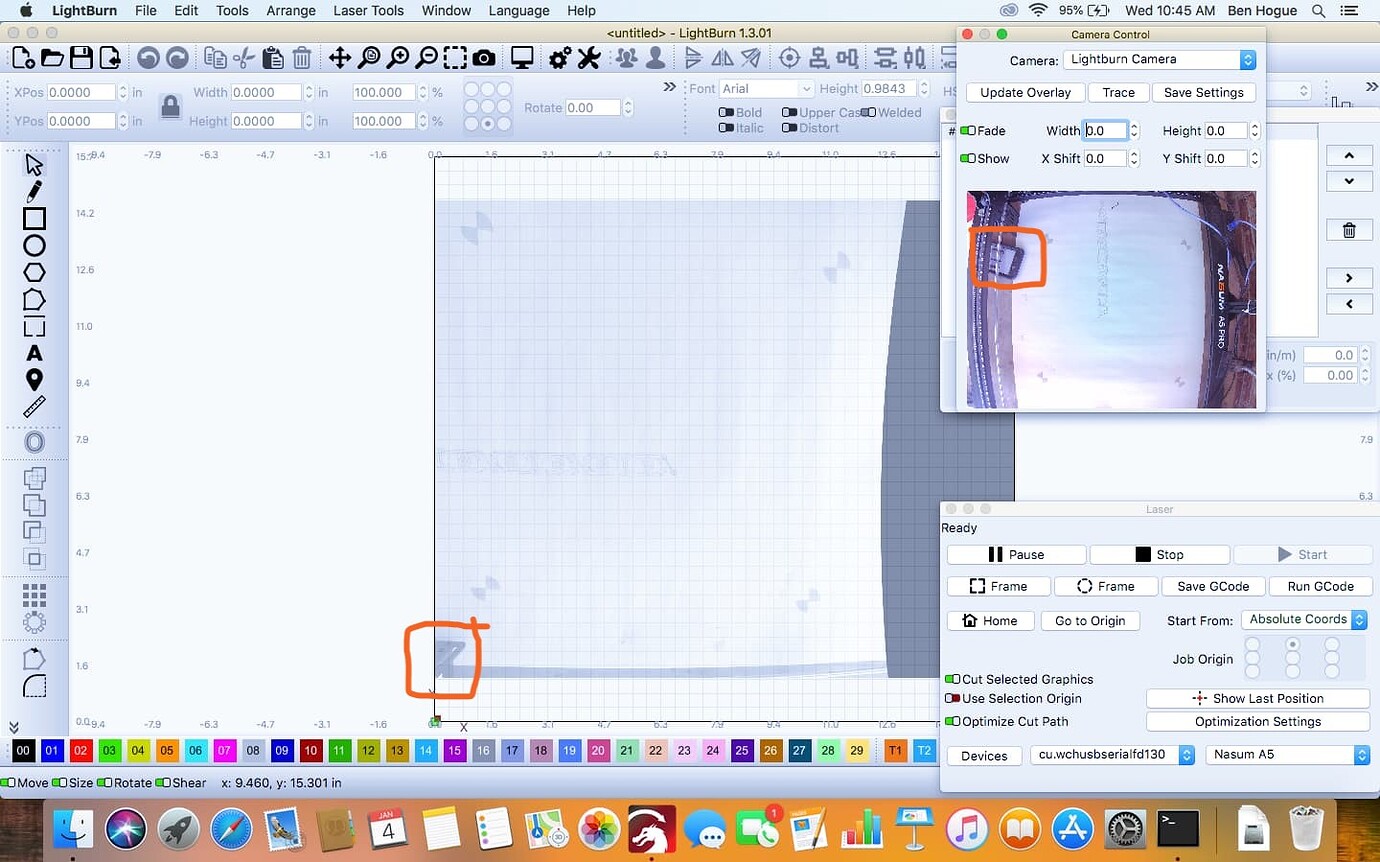Activate the Text tool

pyautogui.click(x=33, y=352)
